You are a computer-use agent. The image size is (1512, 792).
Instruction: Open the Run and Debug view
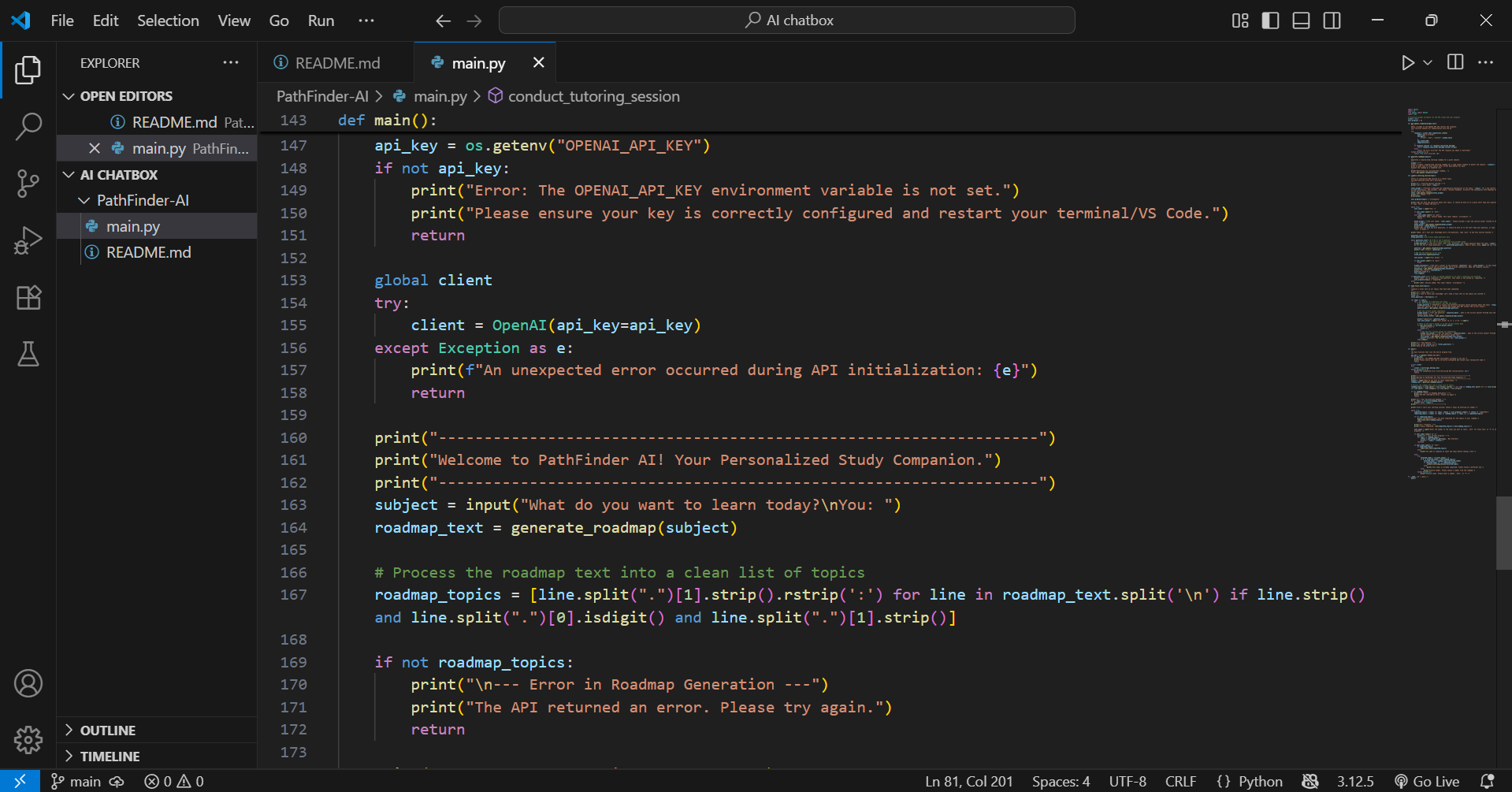(x=28, y=240)
